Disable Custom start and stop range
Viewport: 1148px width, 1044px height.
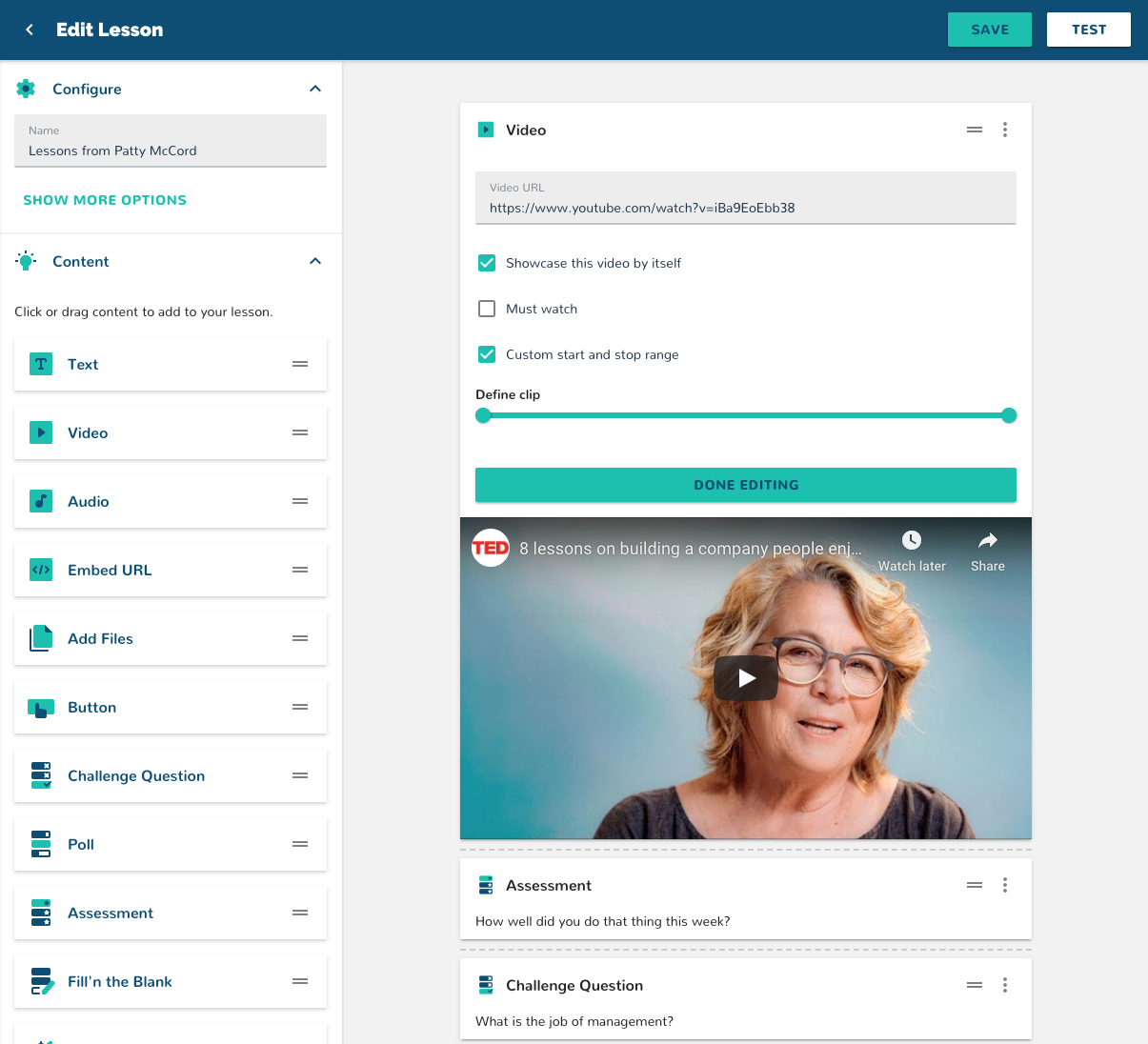[x=487, y=354]
